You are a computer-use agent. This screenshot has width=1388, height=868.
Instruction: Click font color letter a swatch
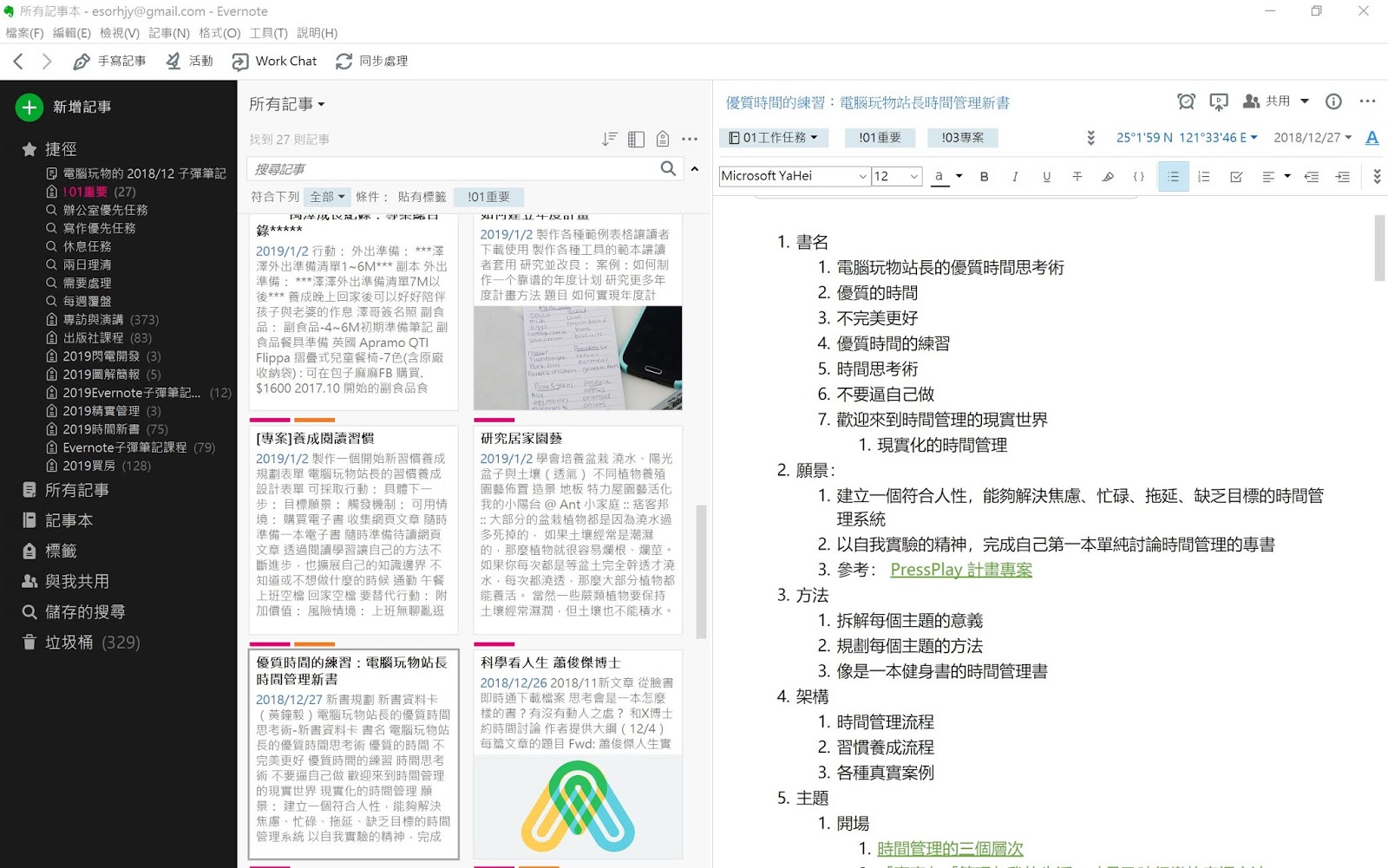[939, 176]
